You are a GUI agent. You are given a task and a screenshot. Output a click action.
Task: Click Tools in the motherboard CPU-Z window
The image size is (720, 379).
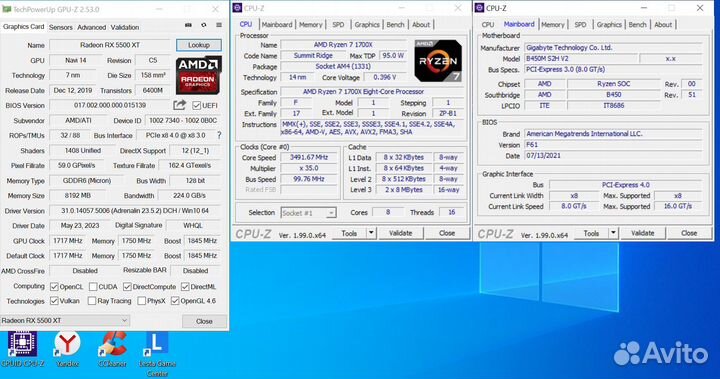tap(591, 233)
